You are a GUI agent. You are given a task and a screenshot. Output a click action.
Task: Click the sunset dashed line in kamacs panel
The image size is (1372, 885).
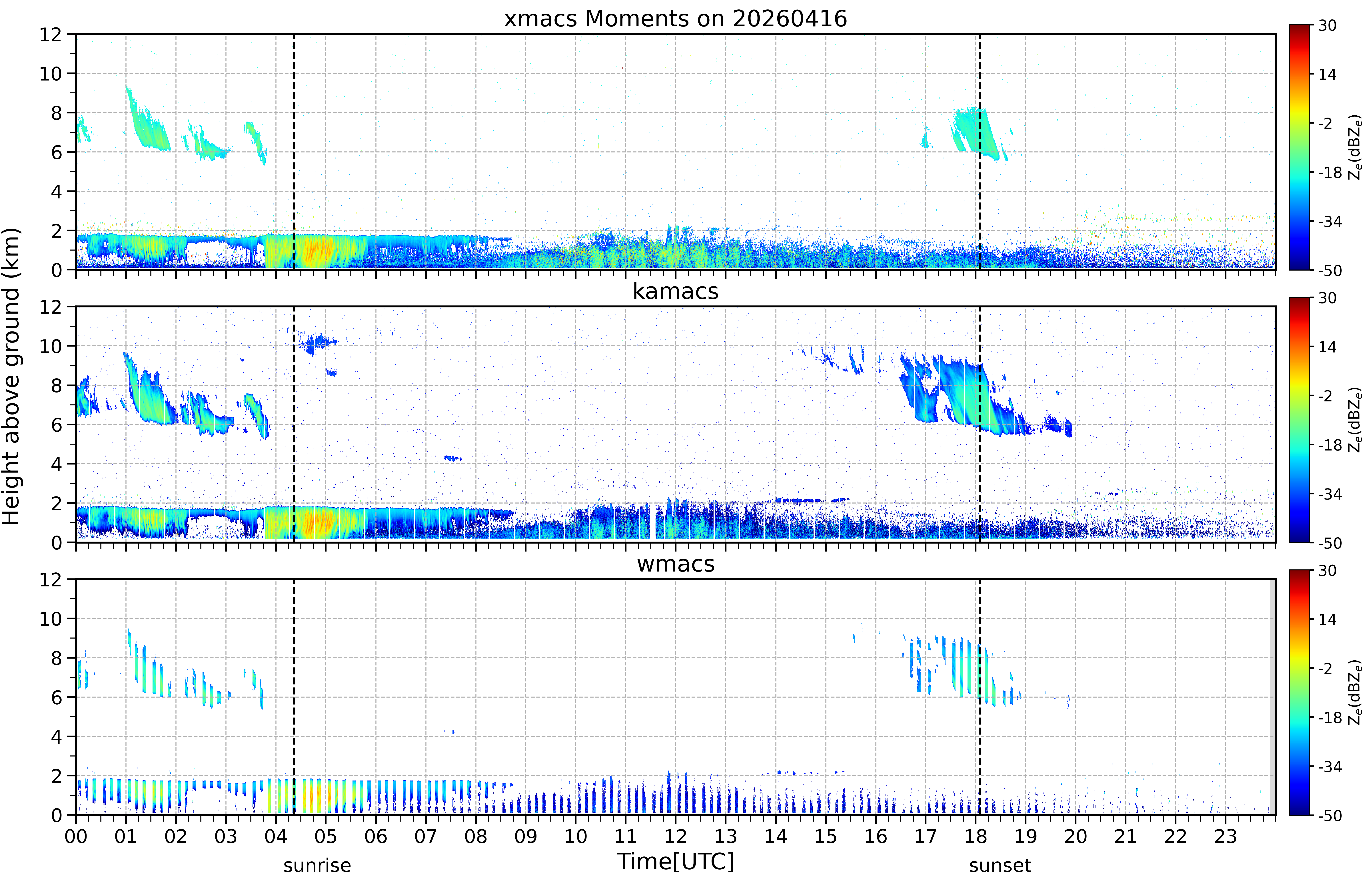click(980, 424)
